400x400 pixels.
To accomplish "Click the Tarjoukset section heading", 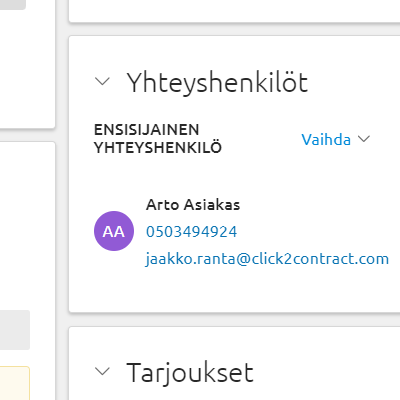I will [190, 373].
